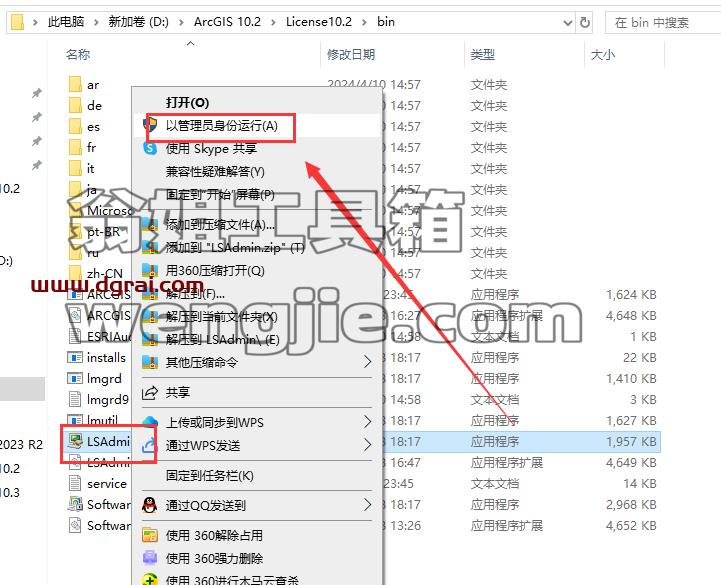The width and height of the screenshot is (721, 585).
Task: Choose 以管理员身份运行(A) in the context menu
Action: point(222,126)
